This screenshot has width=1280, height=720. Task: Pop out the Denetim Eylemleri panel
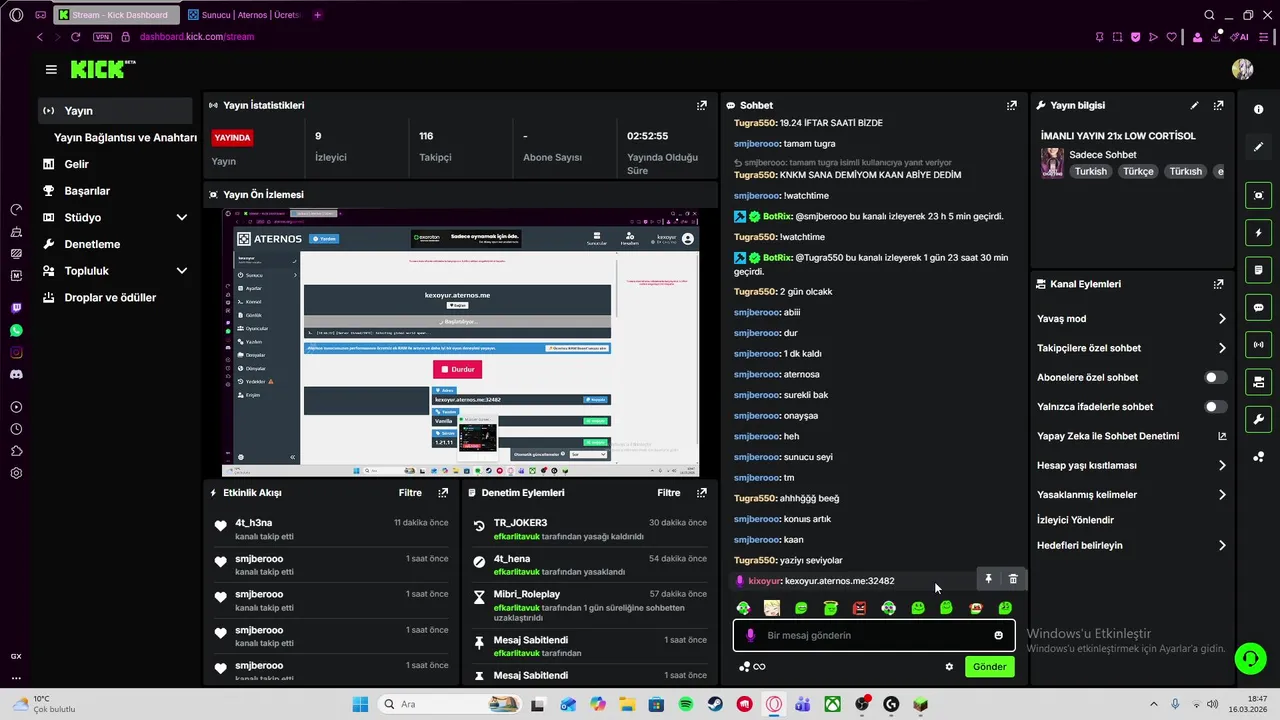pyautogui.click(x=702, y=493)
